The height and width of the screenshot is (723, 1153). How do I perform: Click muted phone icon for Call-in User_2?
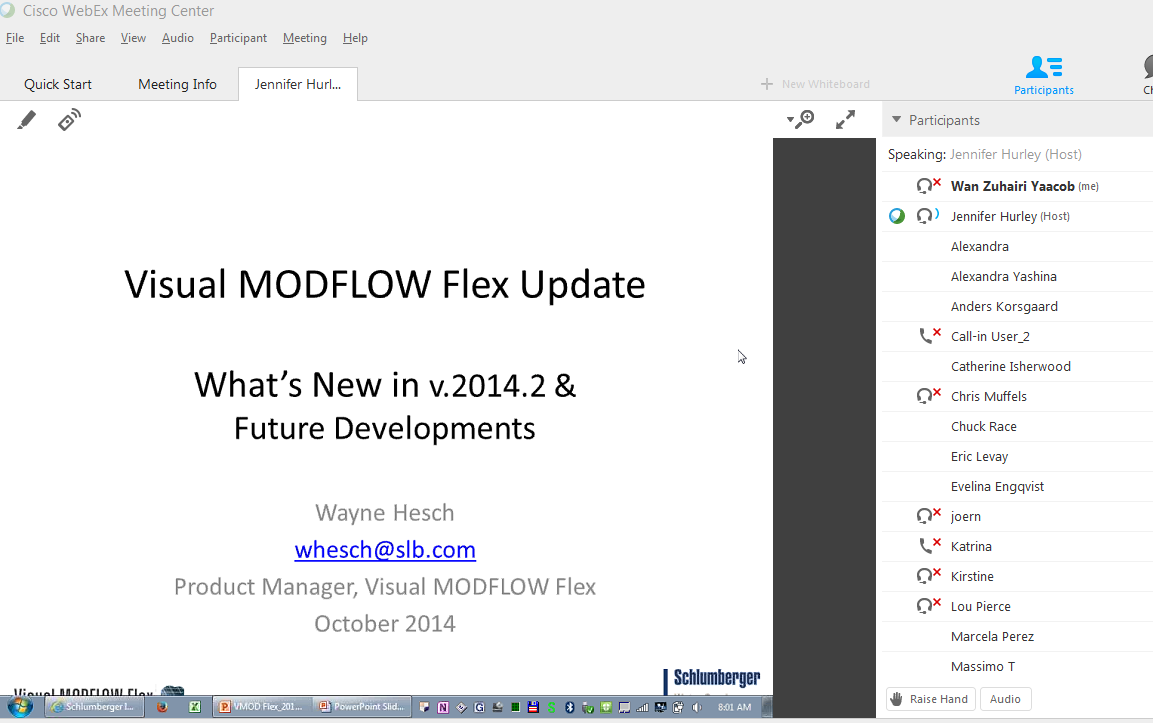pyautogui.click(x=929, y=335)
